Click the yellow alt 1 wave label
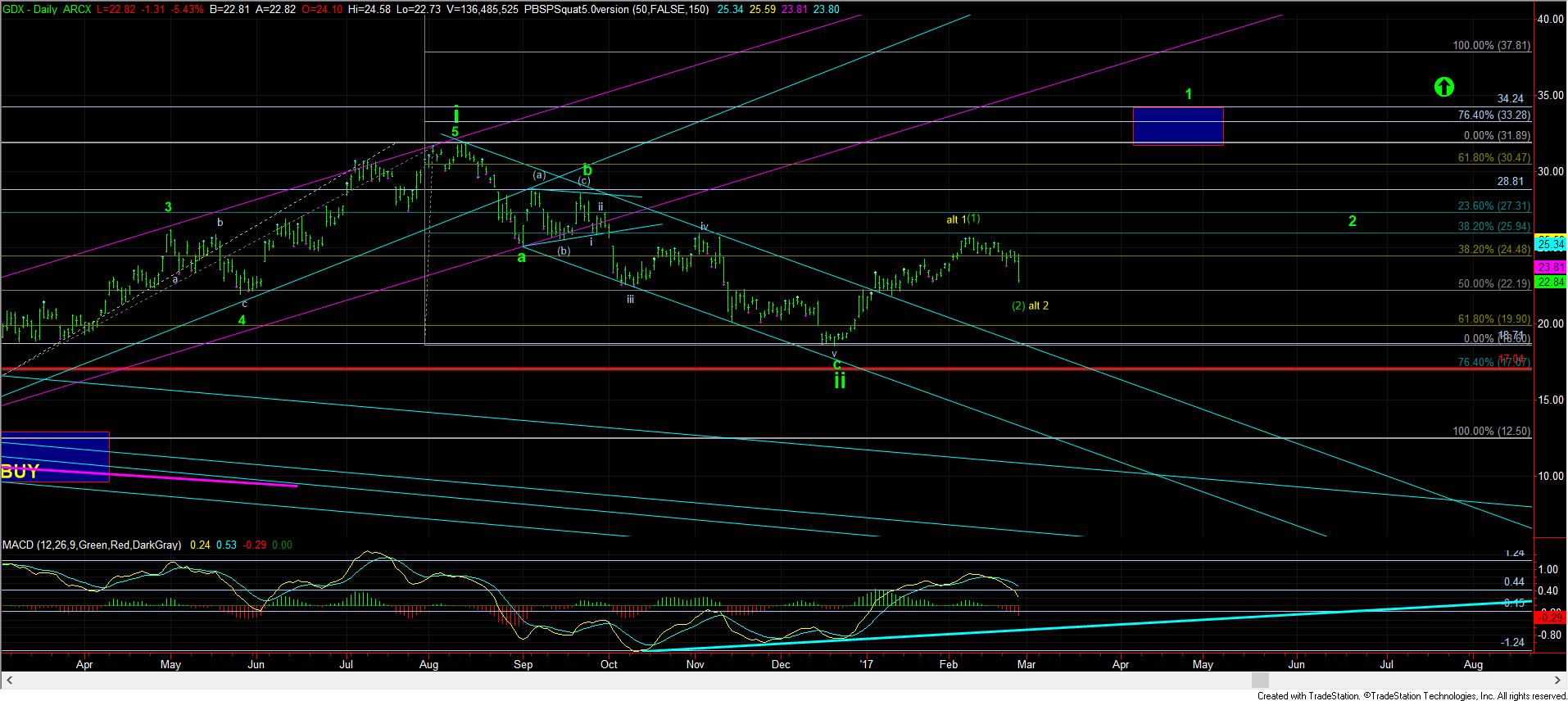The height and width of the screenshot is (701, 1568). pos(956,219)
